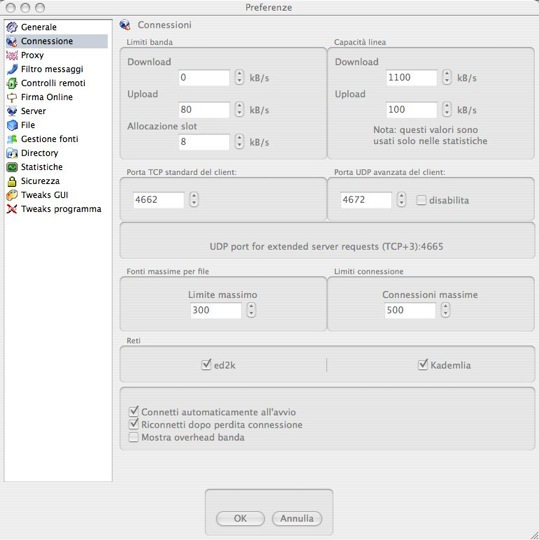Switch to Gestione fonti section
Screen dimensions: 539x540
[49, 139]
